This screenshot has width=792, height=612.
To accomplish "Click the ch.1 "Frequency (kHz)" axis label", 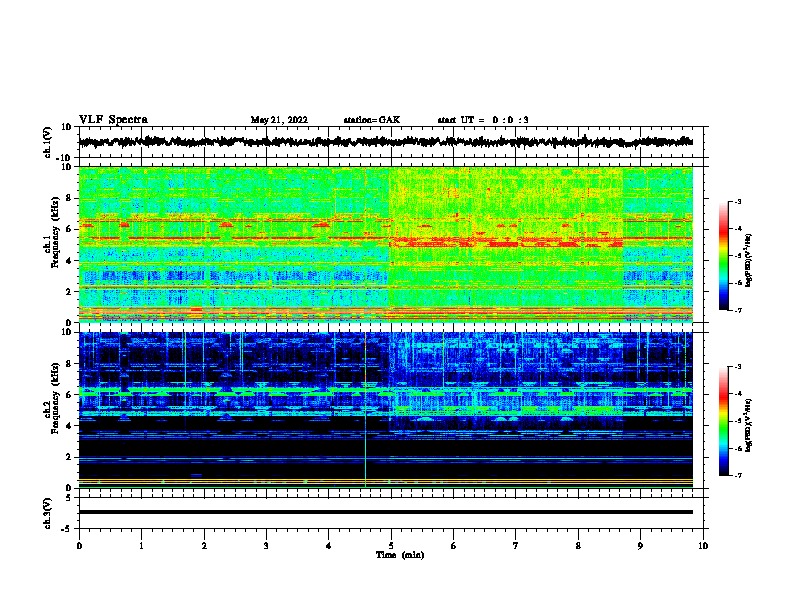I will coord(55,233).
